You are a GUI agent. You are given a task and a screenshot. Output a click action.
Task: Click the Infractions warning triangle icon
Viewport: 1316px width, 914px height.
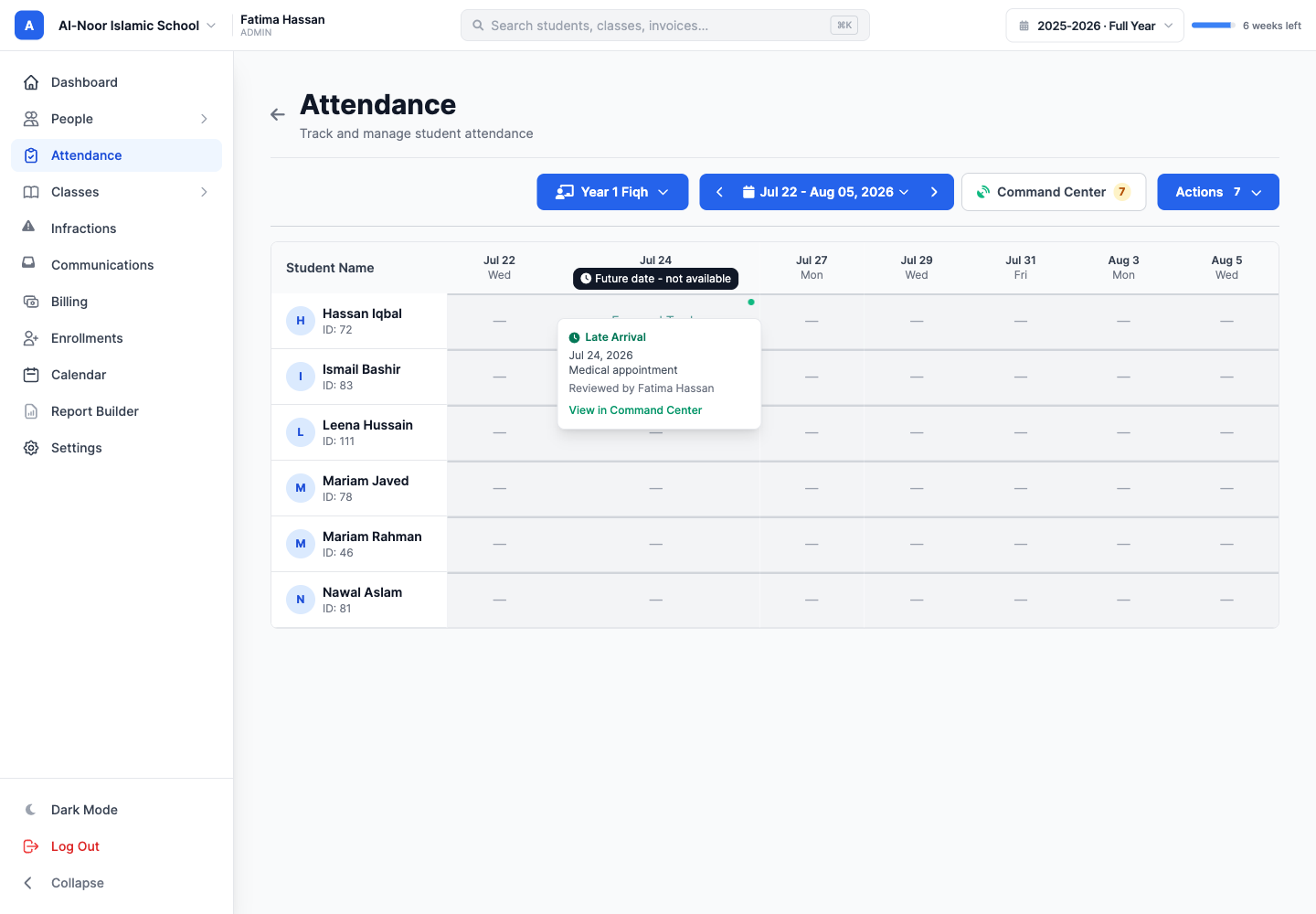click(28, 226)
